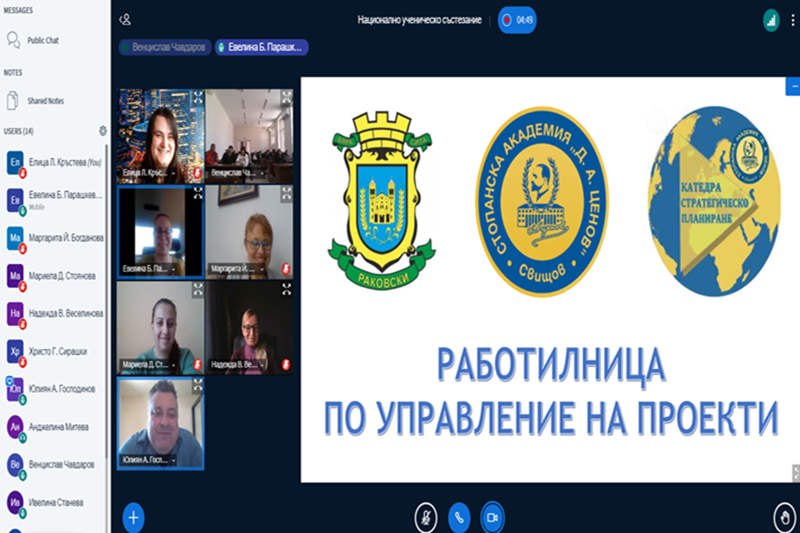Check connection status signal icon
800x533 pixels.
(771, 20)
